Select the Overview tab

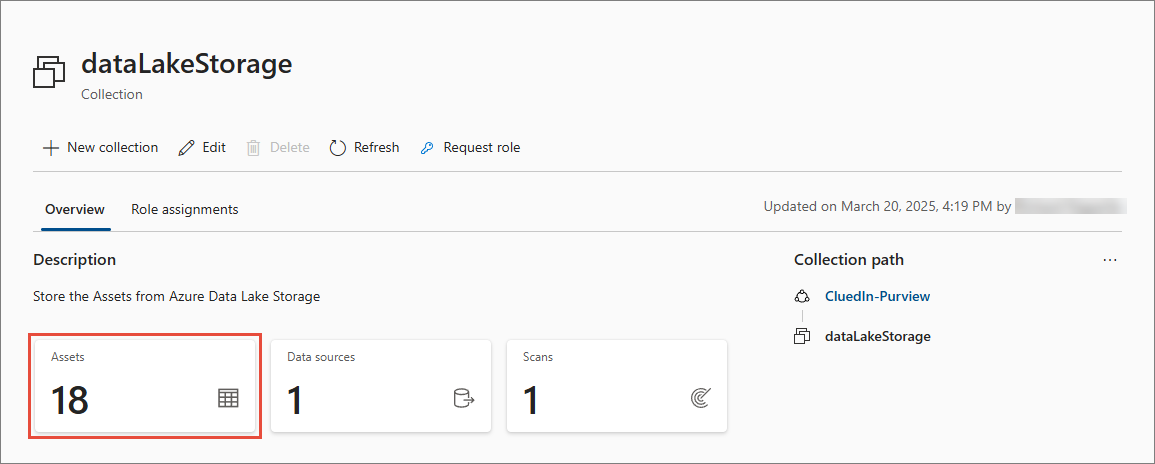tap(75, 210)
